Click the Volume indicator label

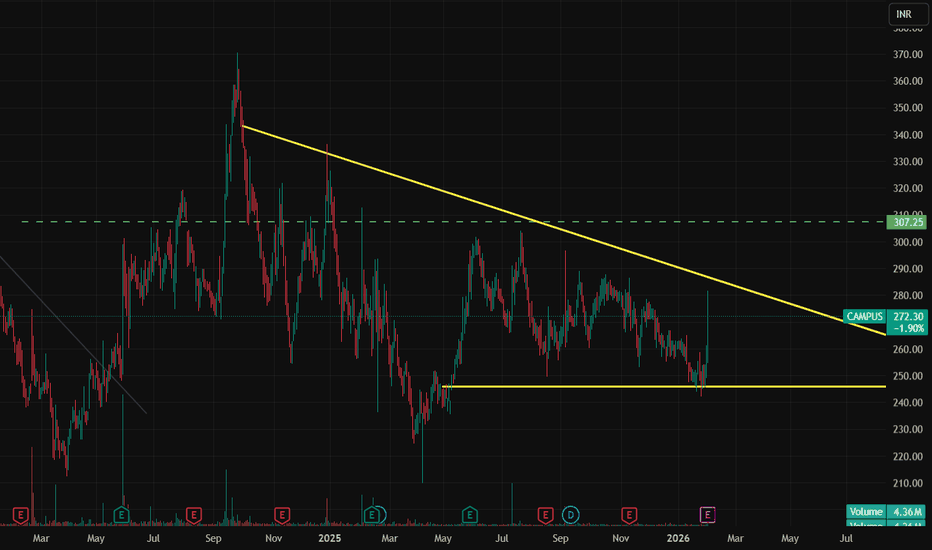[865, 512]
